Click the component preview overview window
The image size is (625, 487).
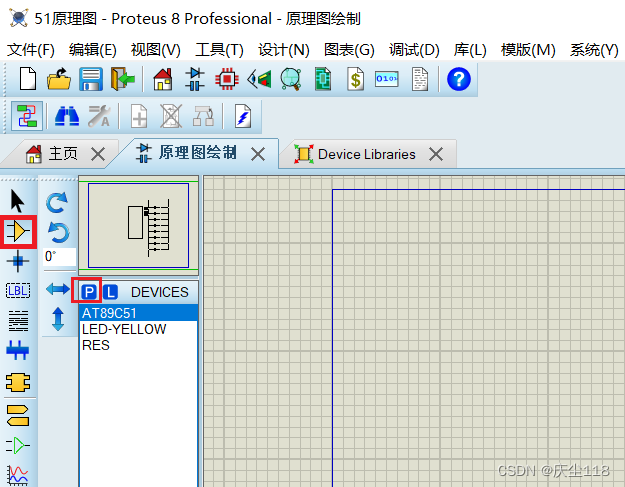138,226
